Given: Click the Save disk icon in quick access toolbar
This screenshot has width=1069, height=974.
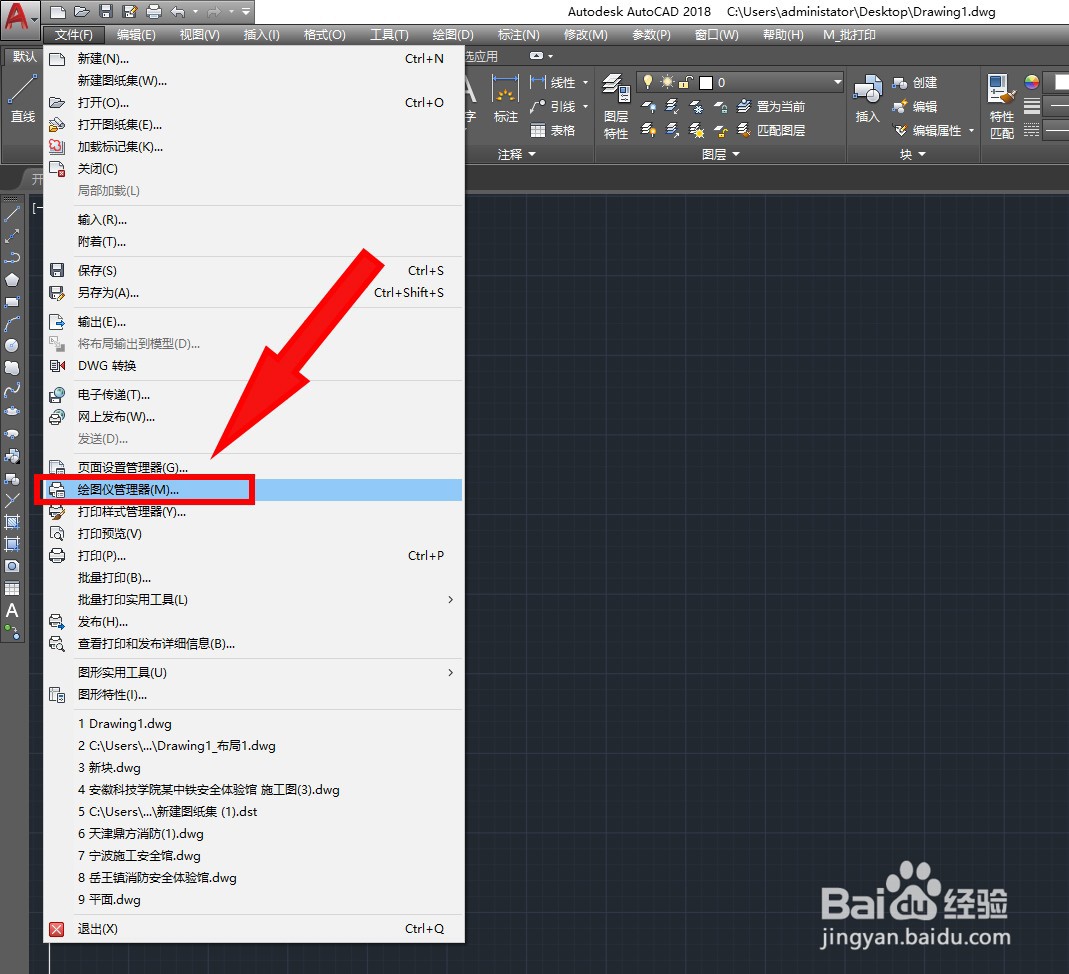Looking at the screenshot, I should (x=106, y=12).
